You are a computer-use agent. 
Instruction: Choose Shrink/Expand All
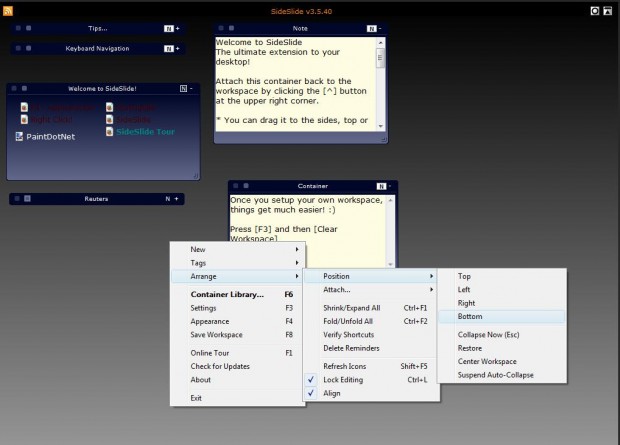(371, 308)
